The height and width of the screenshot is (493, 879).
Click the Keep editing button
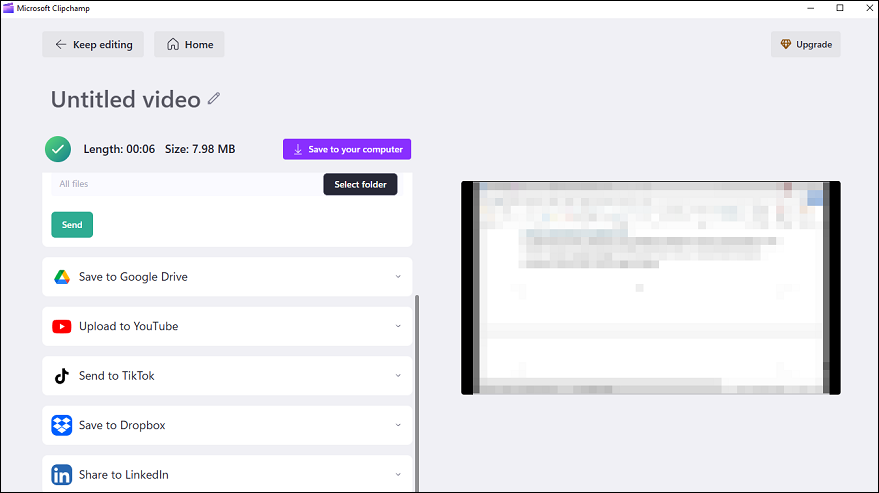click(x=93, y=44)
